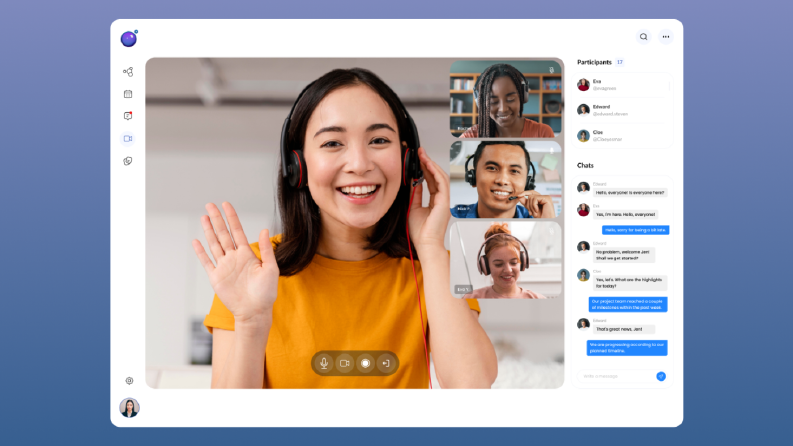
Task: Click mic icon on middle participant thumbnail
Action: click(552, 150)
